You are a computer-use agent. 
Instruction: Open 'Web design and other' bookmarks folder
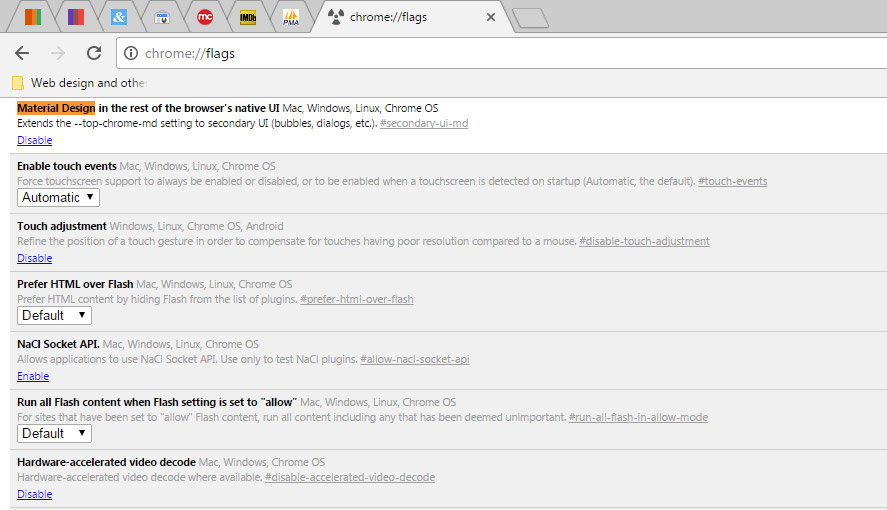pos(79,83)
